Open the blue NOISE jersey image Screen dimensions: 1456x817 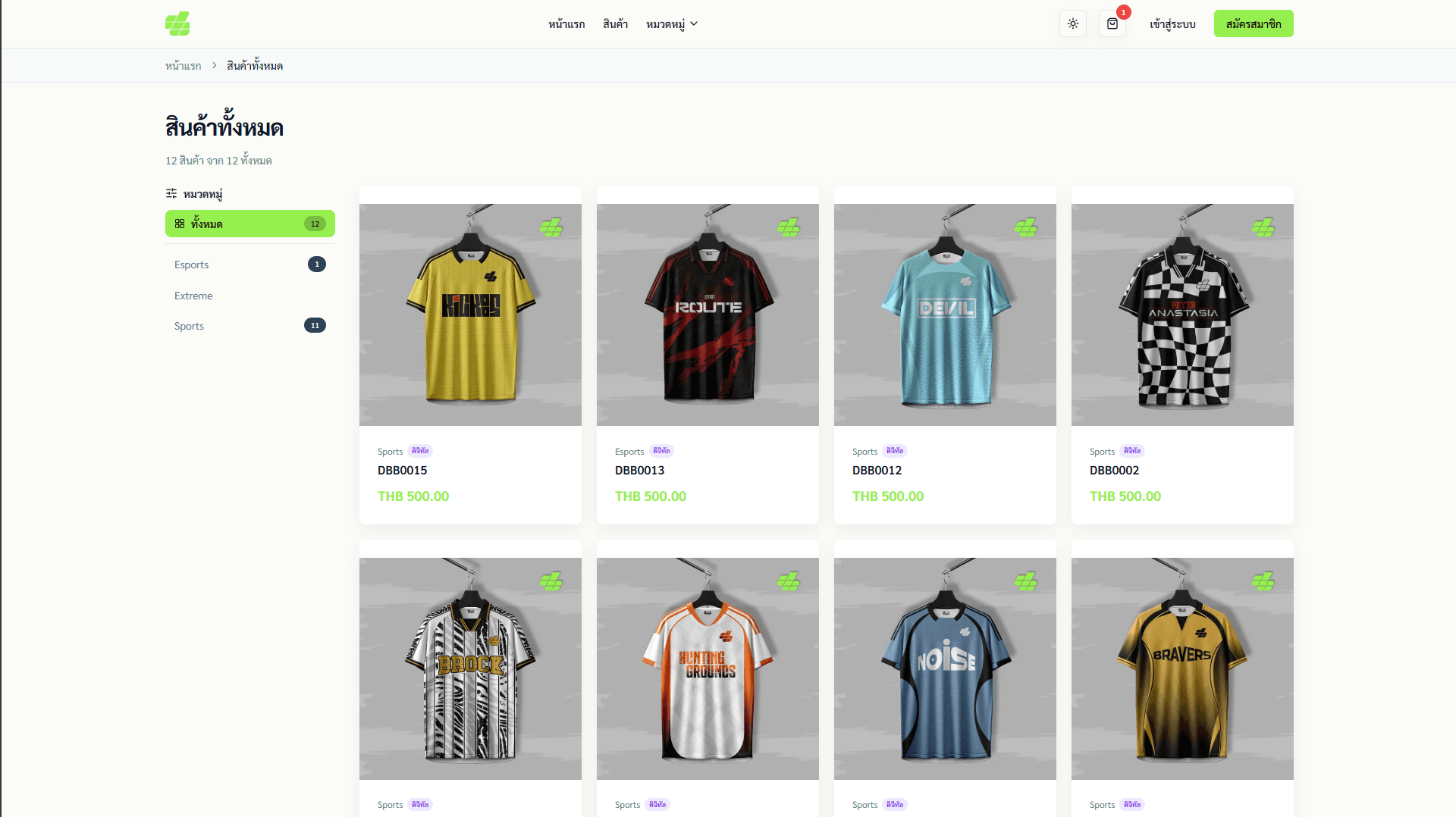[x=945, y=668]
